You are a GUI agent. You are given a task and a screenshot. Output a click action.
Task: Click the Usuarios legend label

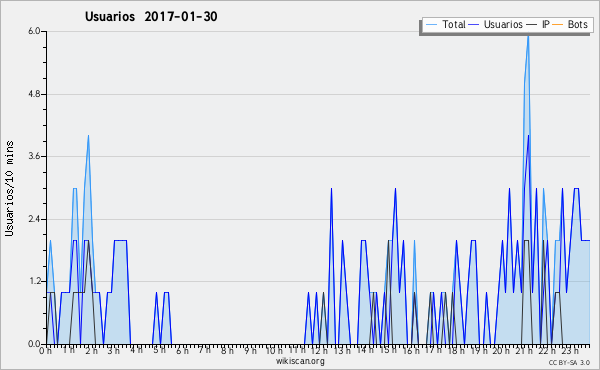(x=503, y=24)
